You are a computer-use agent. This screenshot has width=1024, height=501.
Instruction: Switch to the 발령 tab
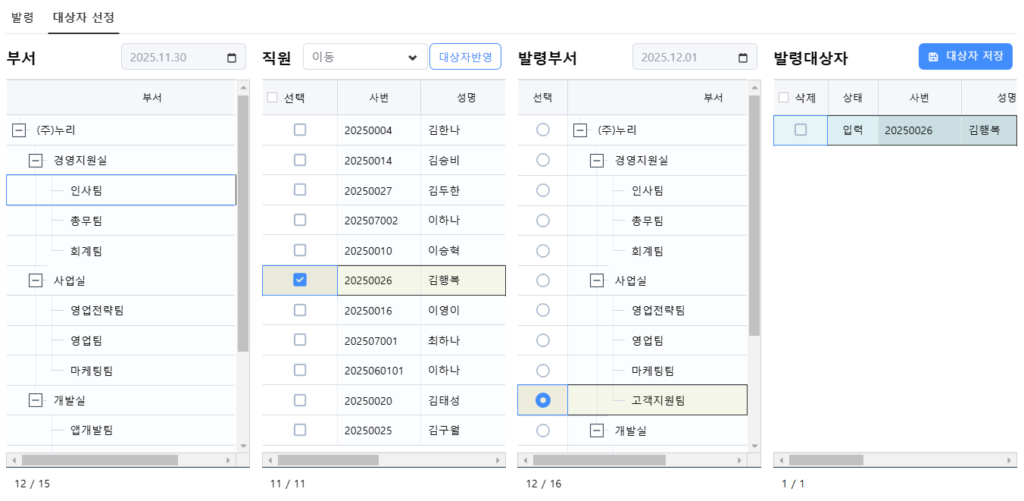coord(22,17)
